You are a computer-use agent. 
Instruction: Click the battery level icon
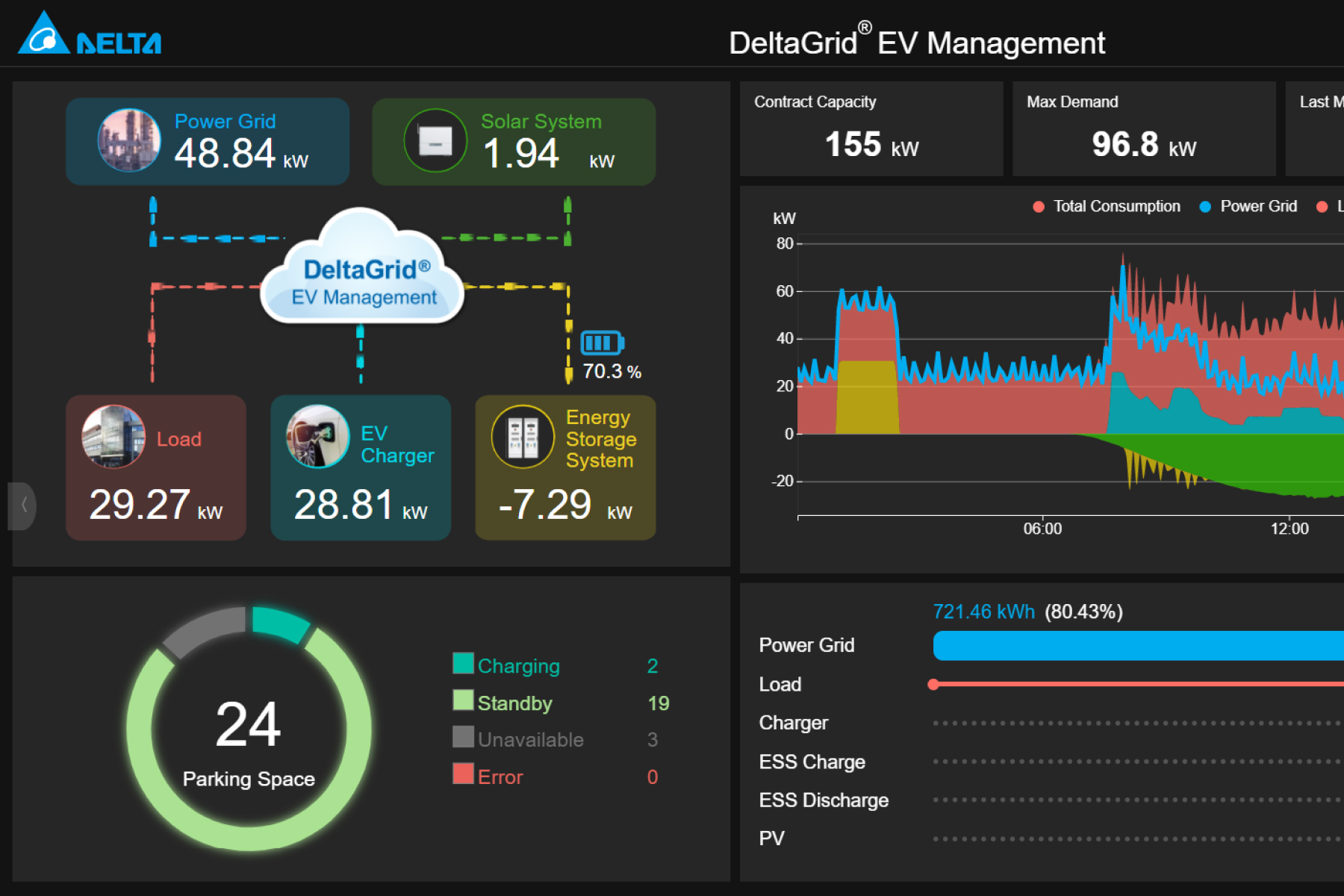click(x=602, y=343)
